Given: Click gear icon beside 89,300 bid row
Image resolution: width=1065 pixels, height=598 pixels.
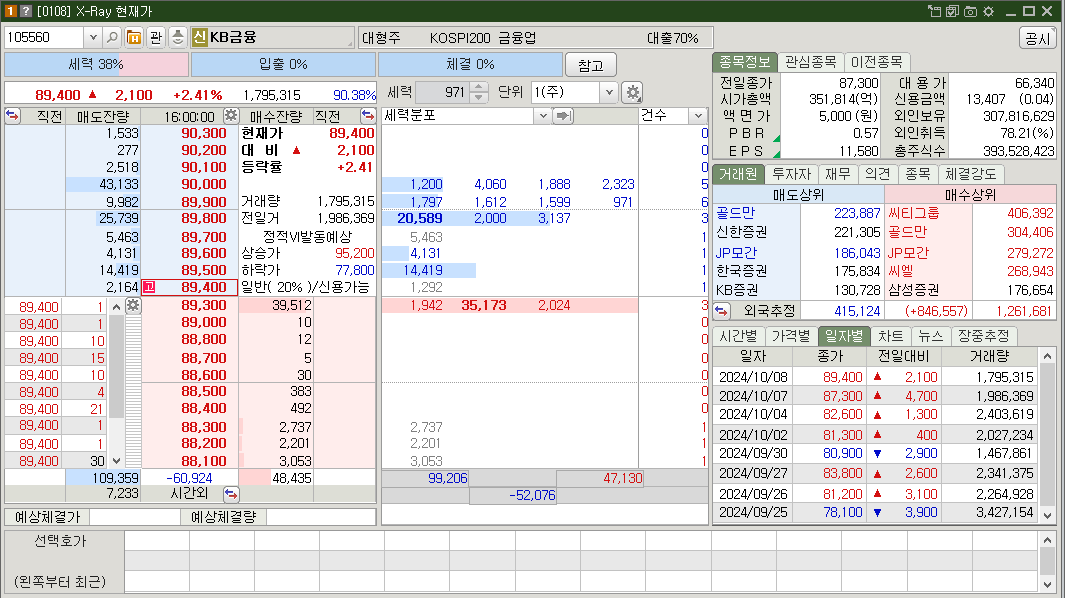Looking at the screenshot, I should [x=133, y=305].
